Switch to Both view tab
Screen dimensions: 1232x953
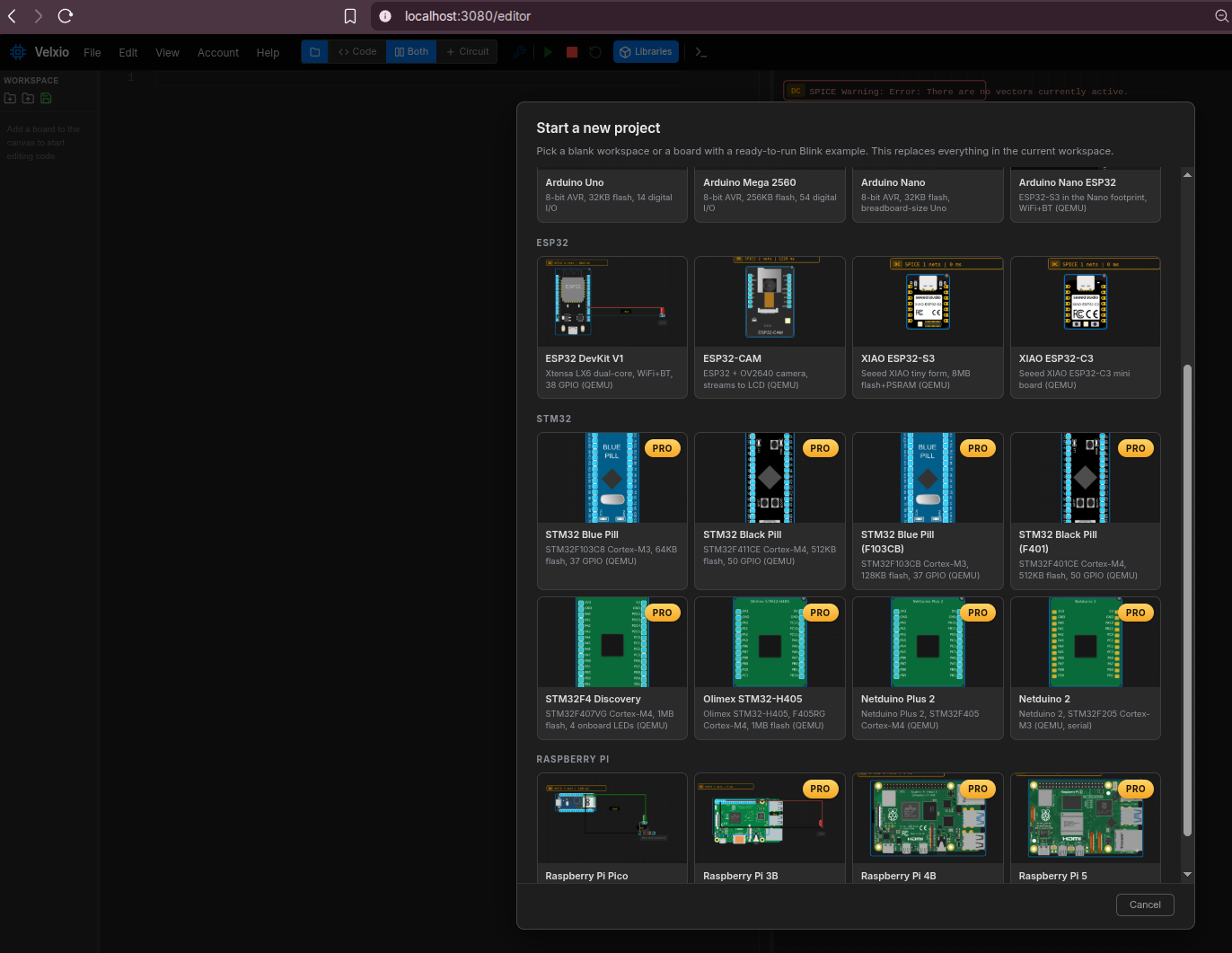[411, 52]
